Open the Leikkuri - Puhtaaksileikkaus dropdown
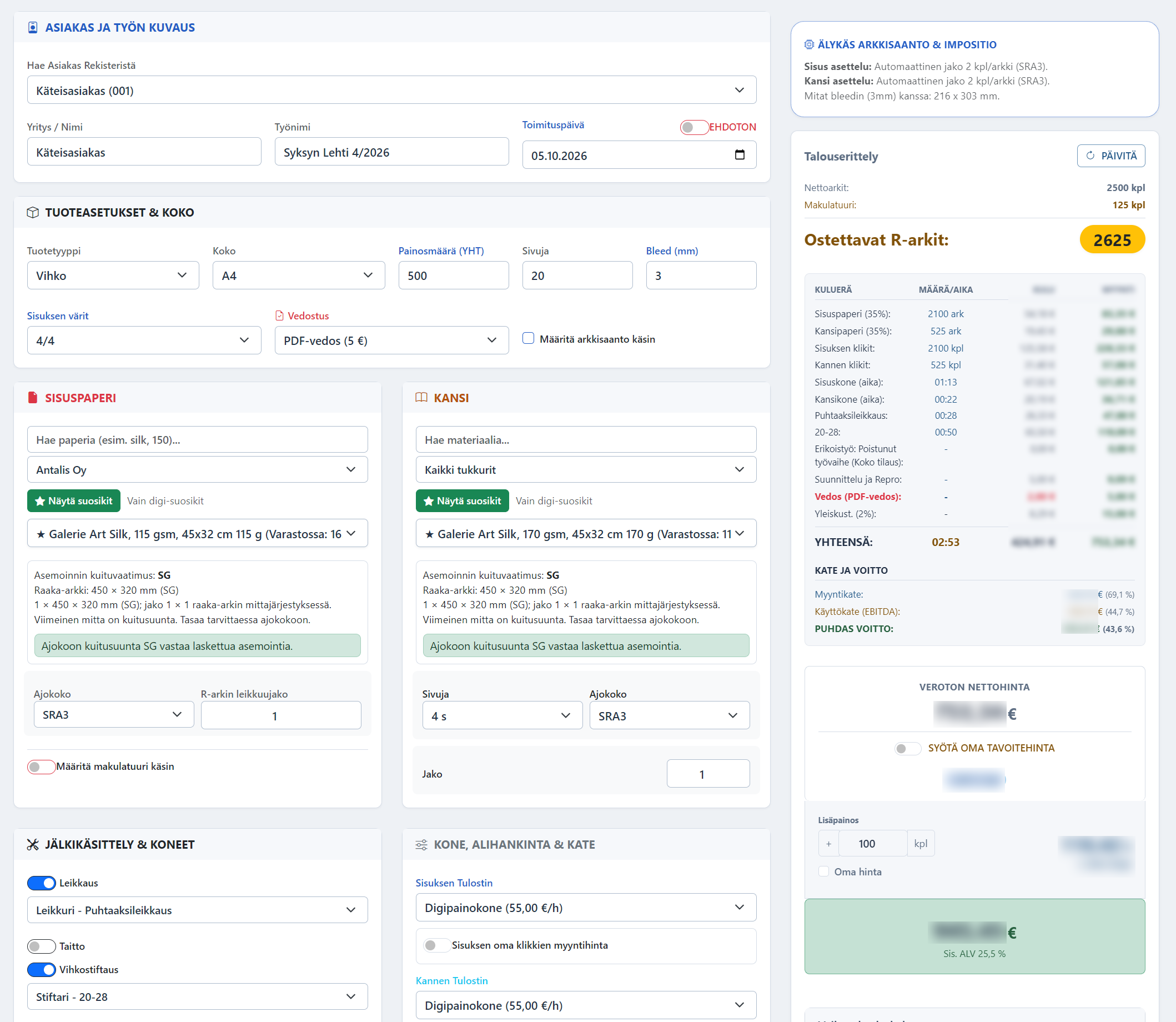This screenshot has height=1022, width=1176. [197, 910]
